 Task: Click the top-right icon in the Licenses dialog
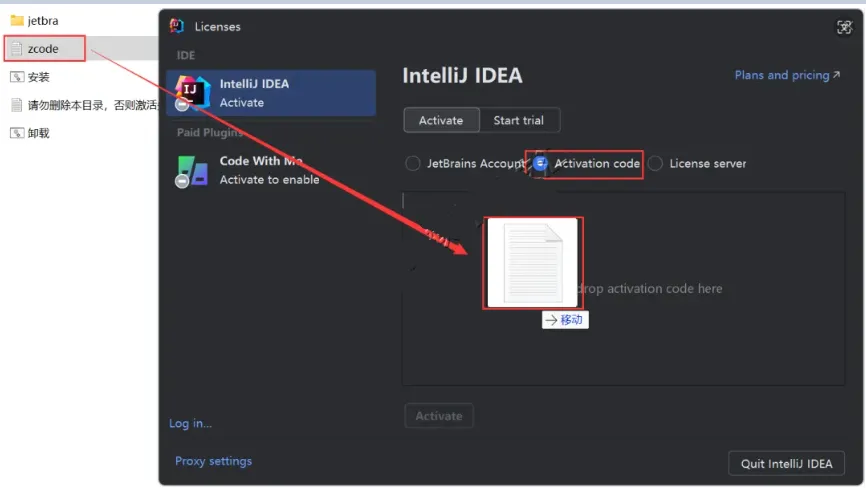[844, 27]
